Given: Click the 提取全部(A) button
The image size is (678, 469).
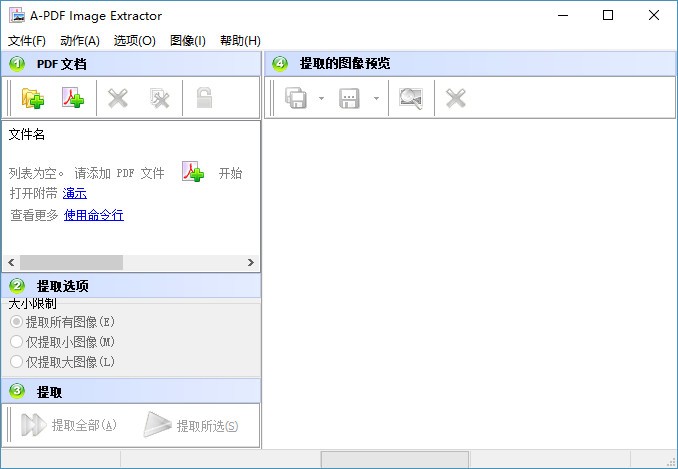Looking at the screenshot, I should 69,425.
